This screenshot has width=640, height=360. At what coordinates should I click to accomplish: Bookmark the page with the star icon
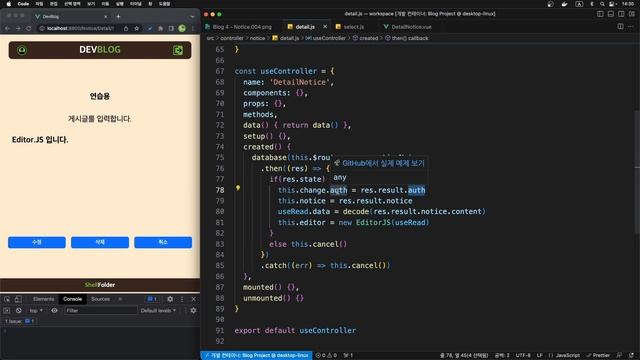tap(137, 28)
